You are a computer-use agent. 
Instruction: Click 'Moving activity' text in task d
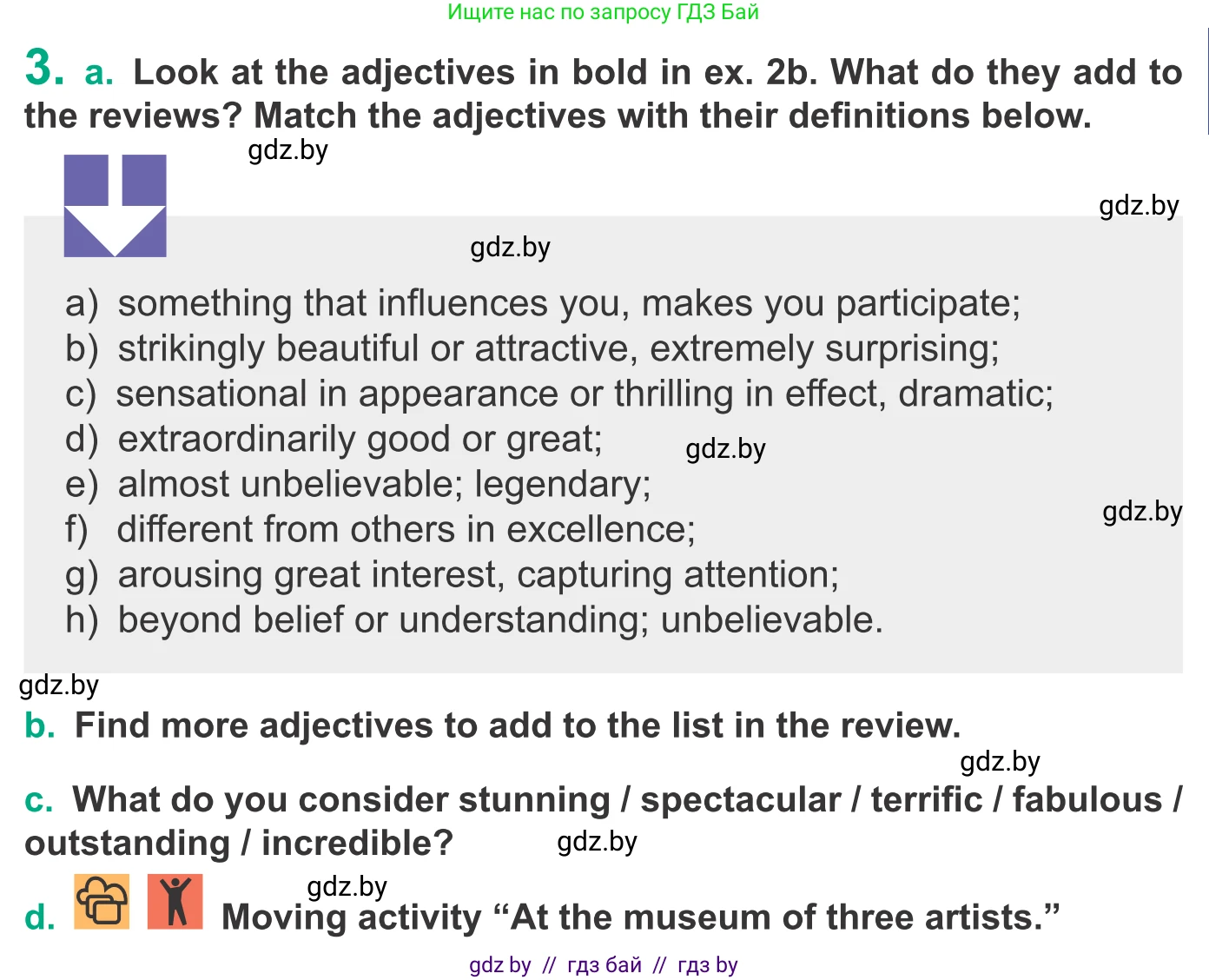pos(352,918)
